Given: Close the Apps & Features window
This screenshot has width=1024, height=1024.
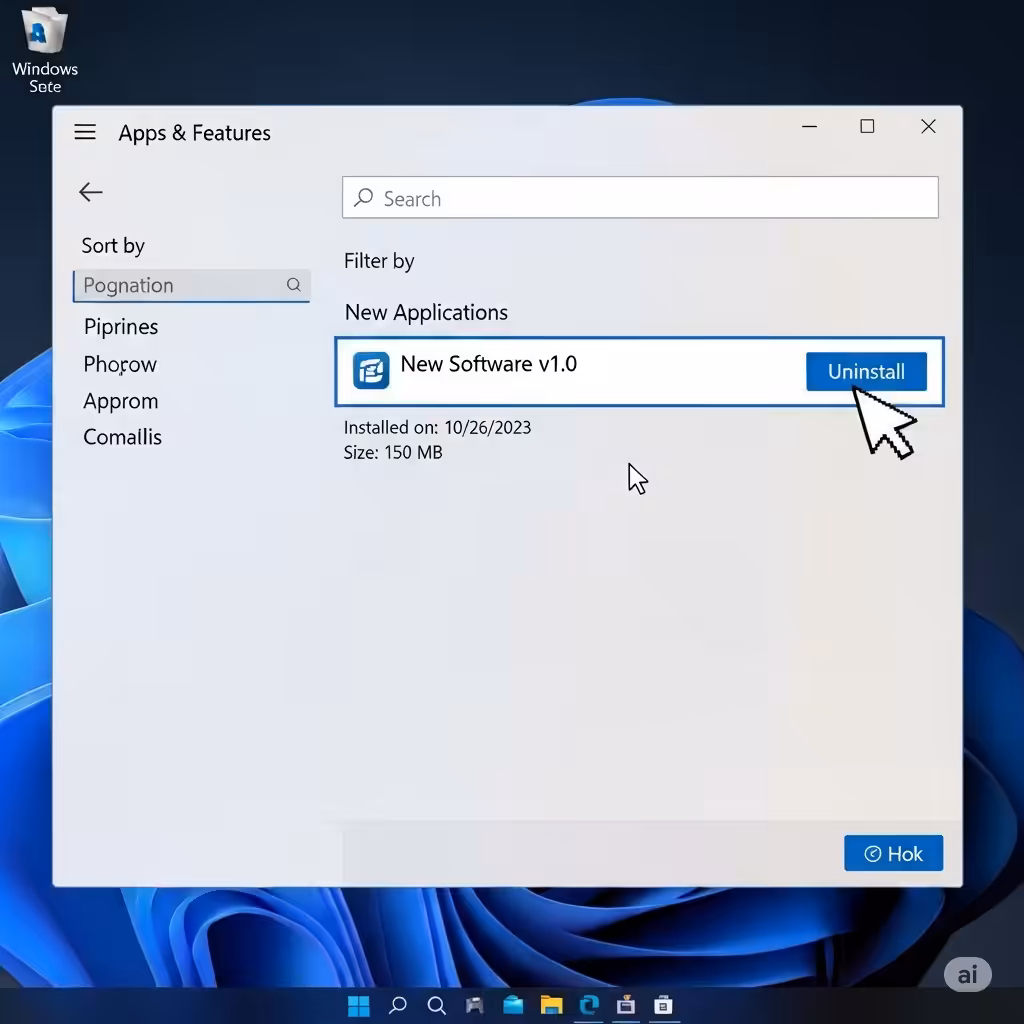Looking at the screenshot, I should 928,126.
